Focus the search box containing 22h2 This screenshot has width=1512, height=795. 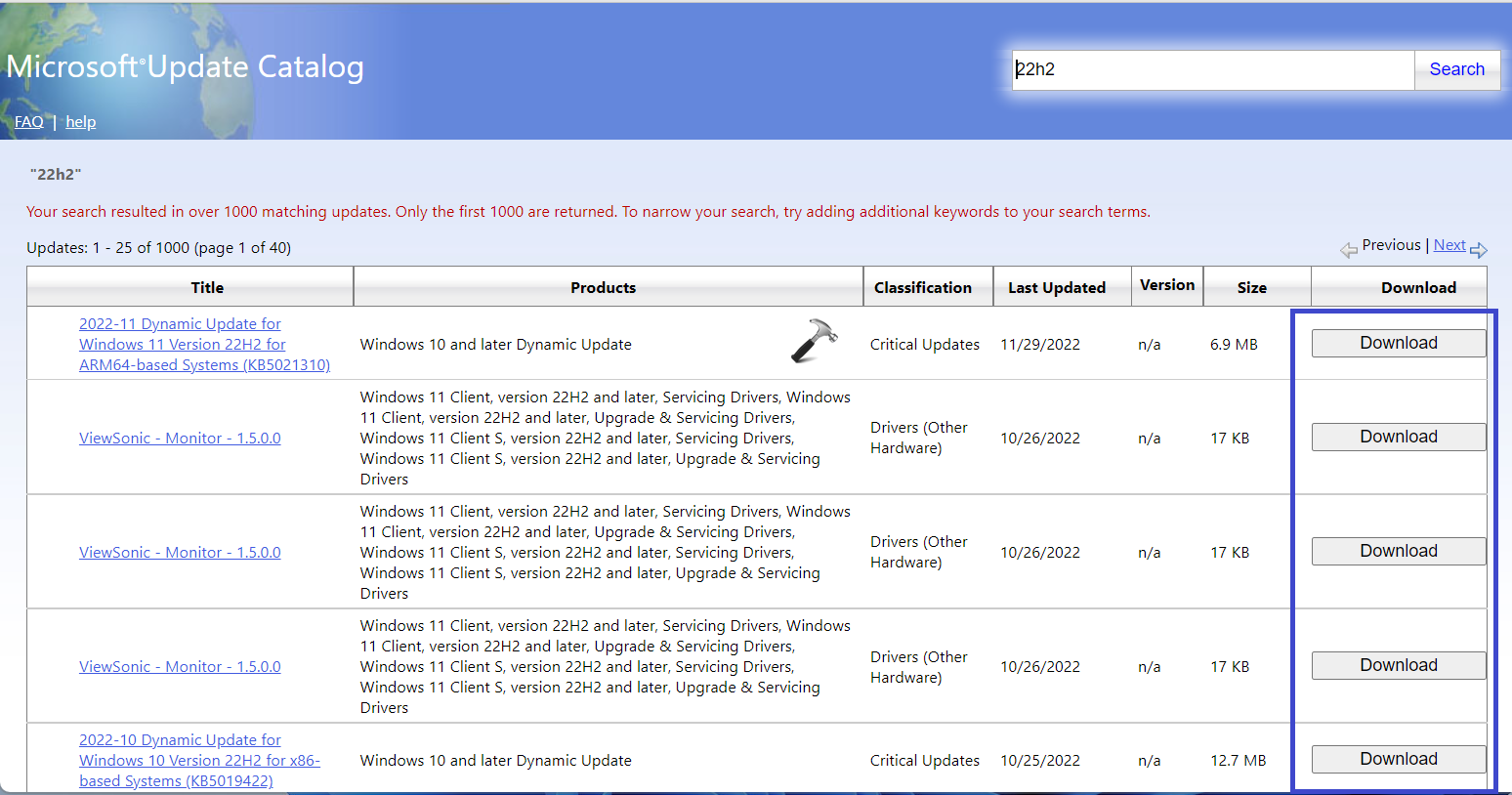pyautogui.click(x=1212, y=69)
